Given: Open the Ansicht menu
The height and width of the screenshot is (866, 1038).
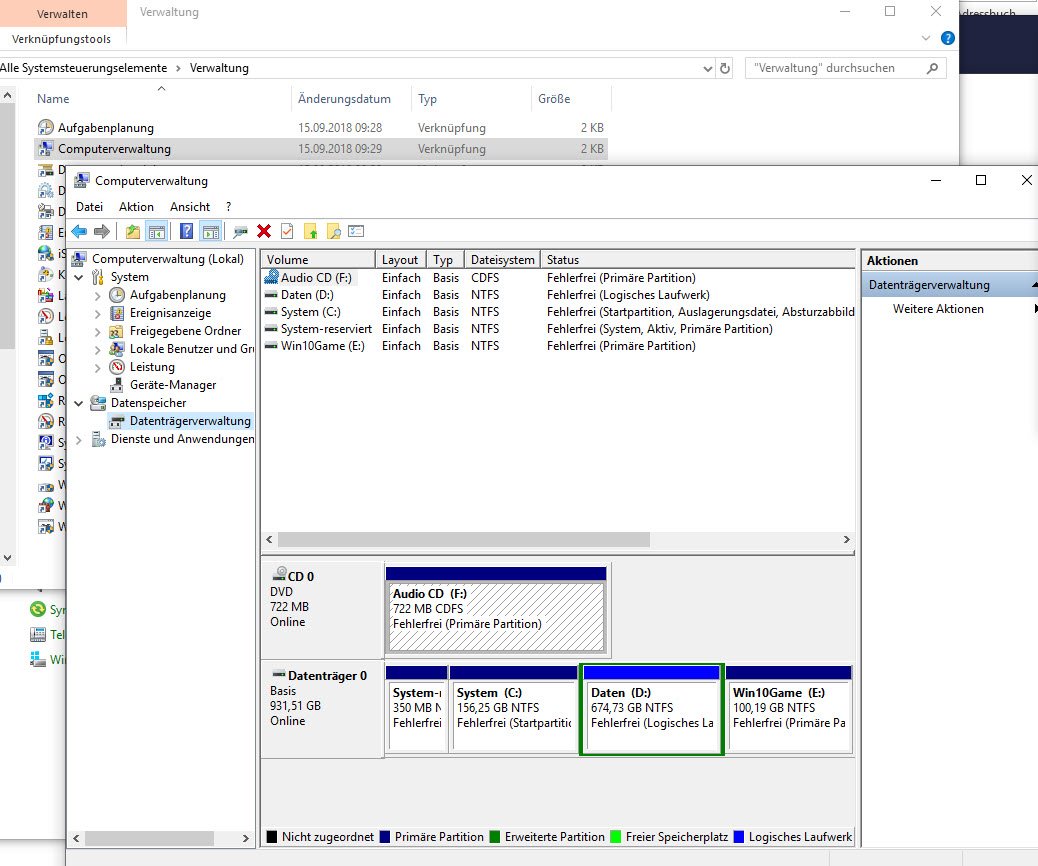Looking at the screenshot, I should pos(190,206).
